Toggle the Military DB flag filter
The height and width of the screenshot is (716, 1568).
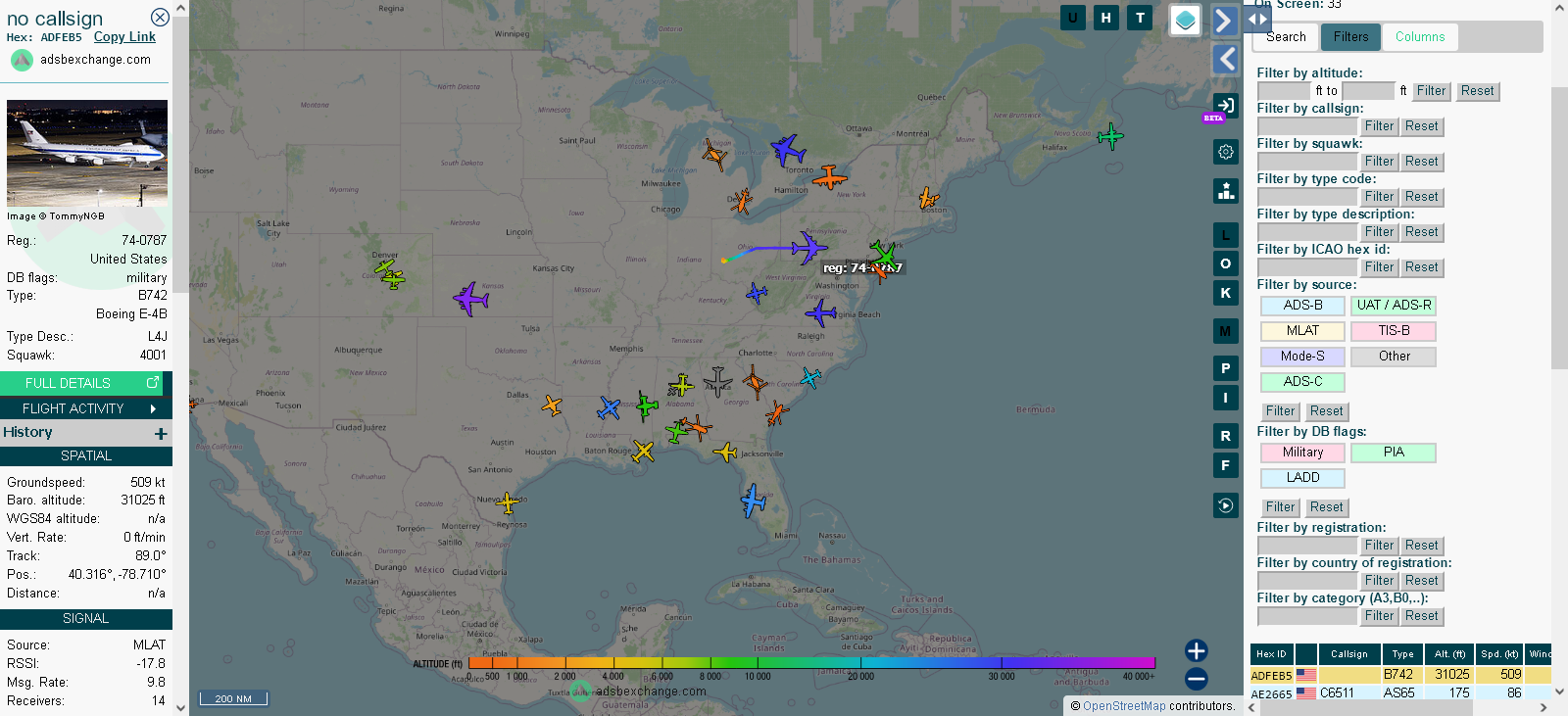1302,453
